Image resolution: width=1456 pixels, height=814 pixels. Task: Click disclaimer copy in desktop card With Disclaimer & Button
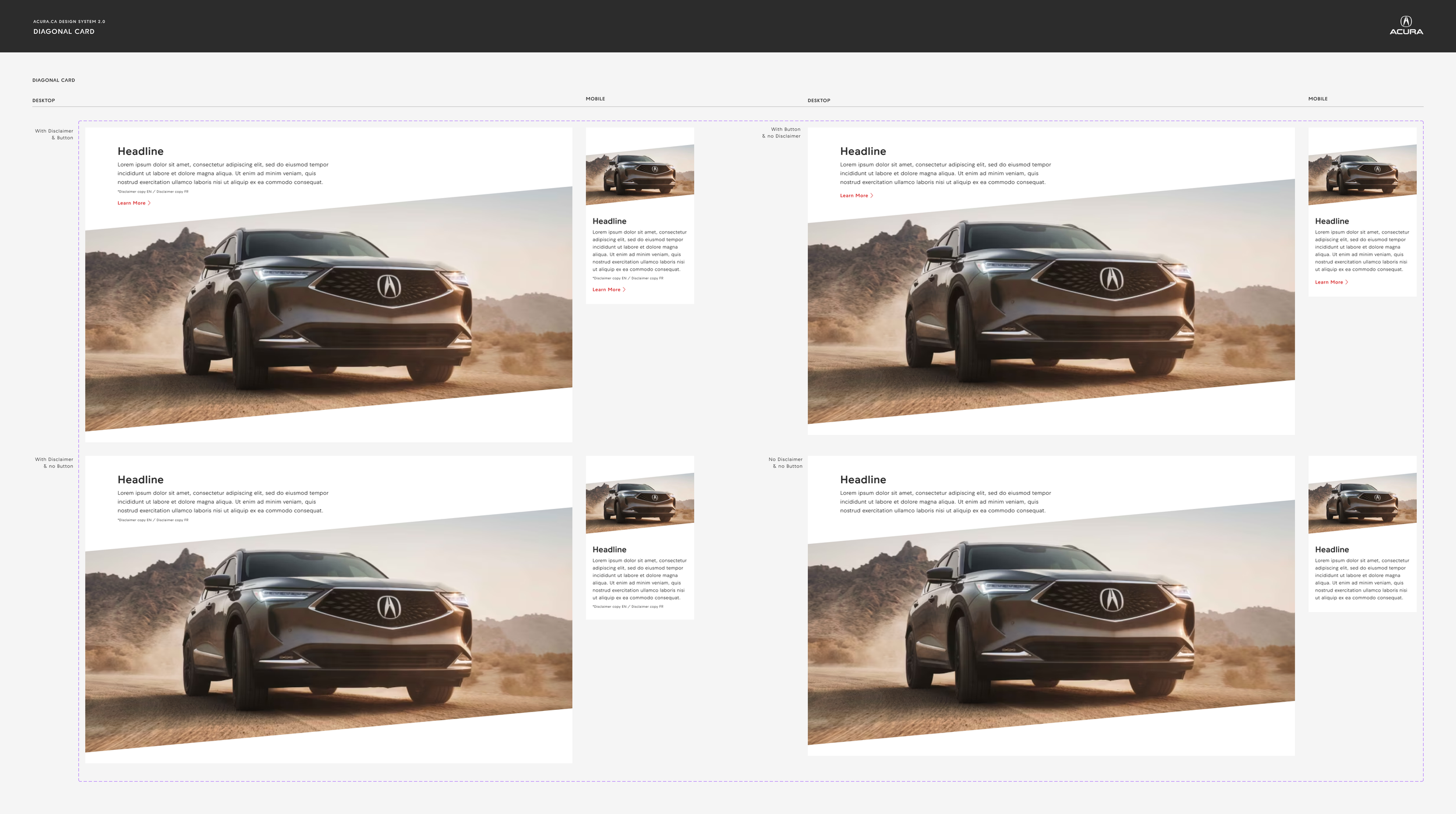coord(153,192)
